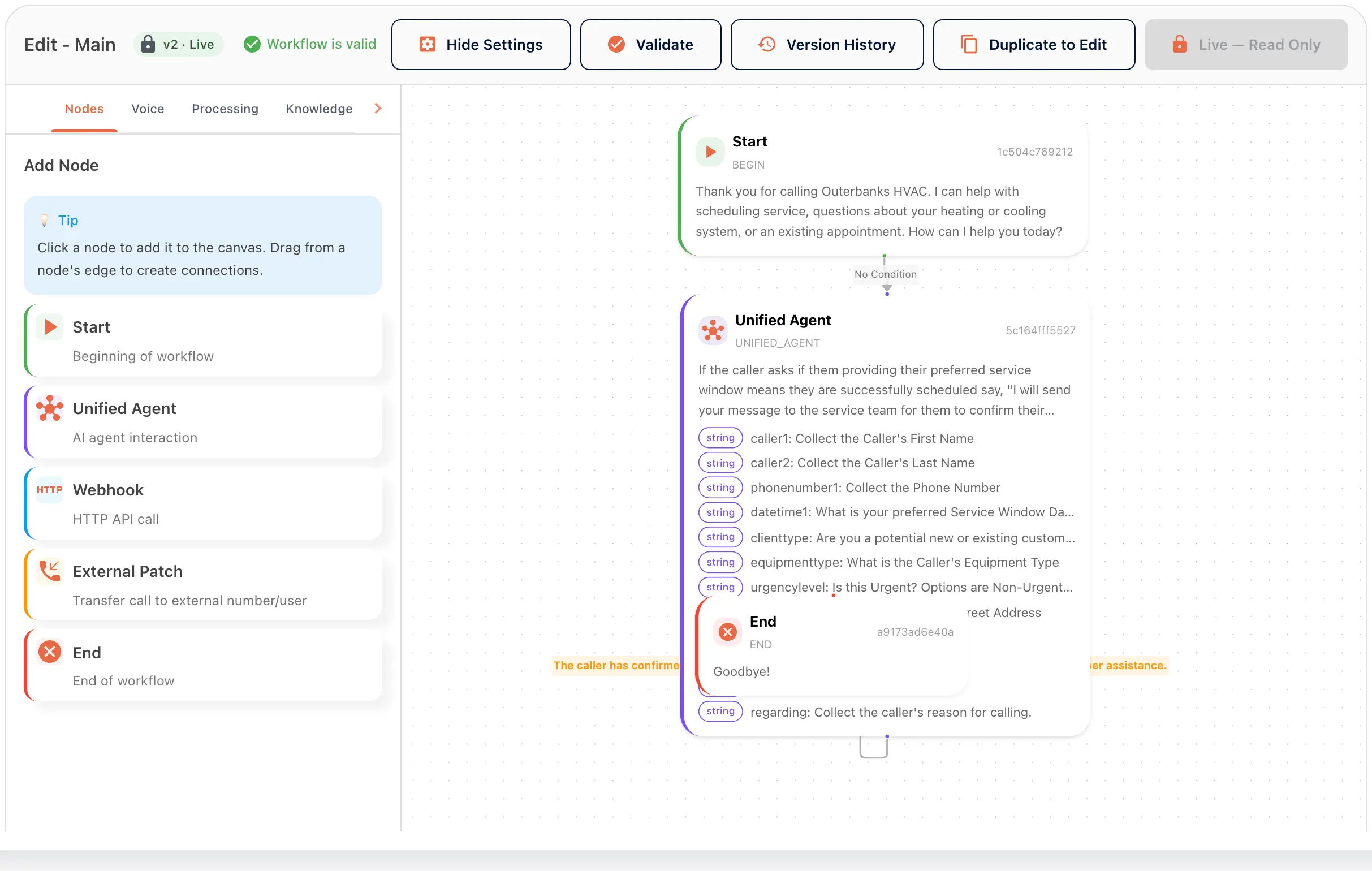Screen dimensions: 1372x871
Task: Select the caller1 First Name field row
Action: click(x=887, y=438)
